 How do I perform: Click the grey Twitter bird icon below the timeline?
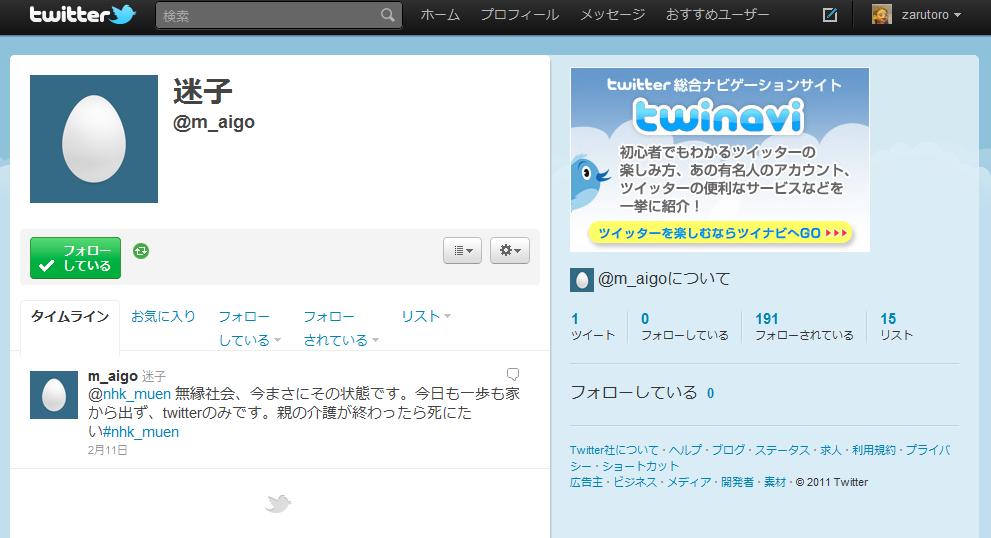pyautogui.click(x=278, y=504)
